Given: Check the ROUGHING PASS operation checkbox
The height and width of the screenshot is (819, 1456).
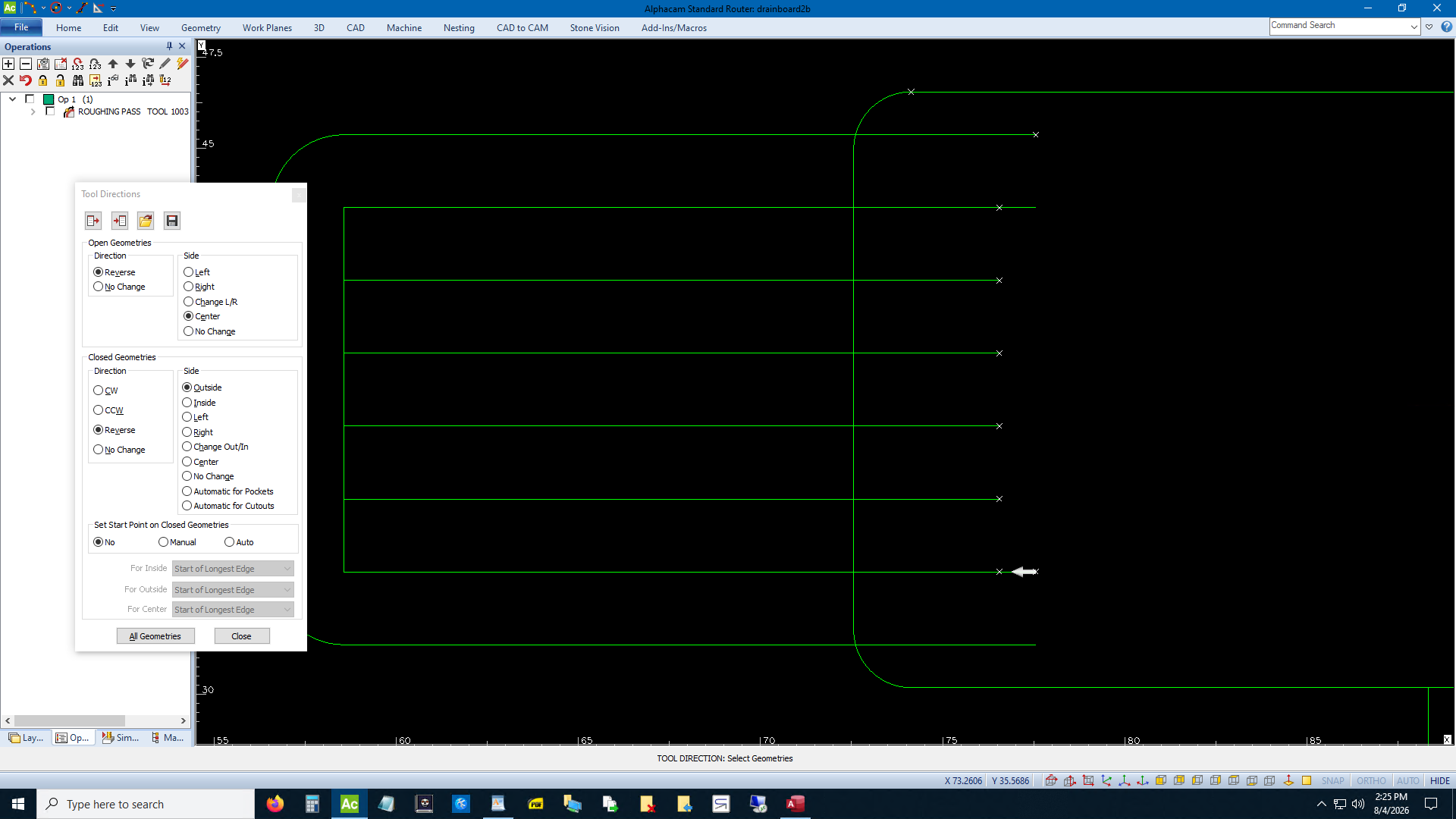Looking at the screenshot, I should click(x=50, y=111).
